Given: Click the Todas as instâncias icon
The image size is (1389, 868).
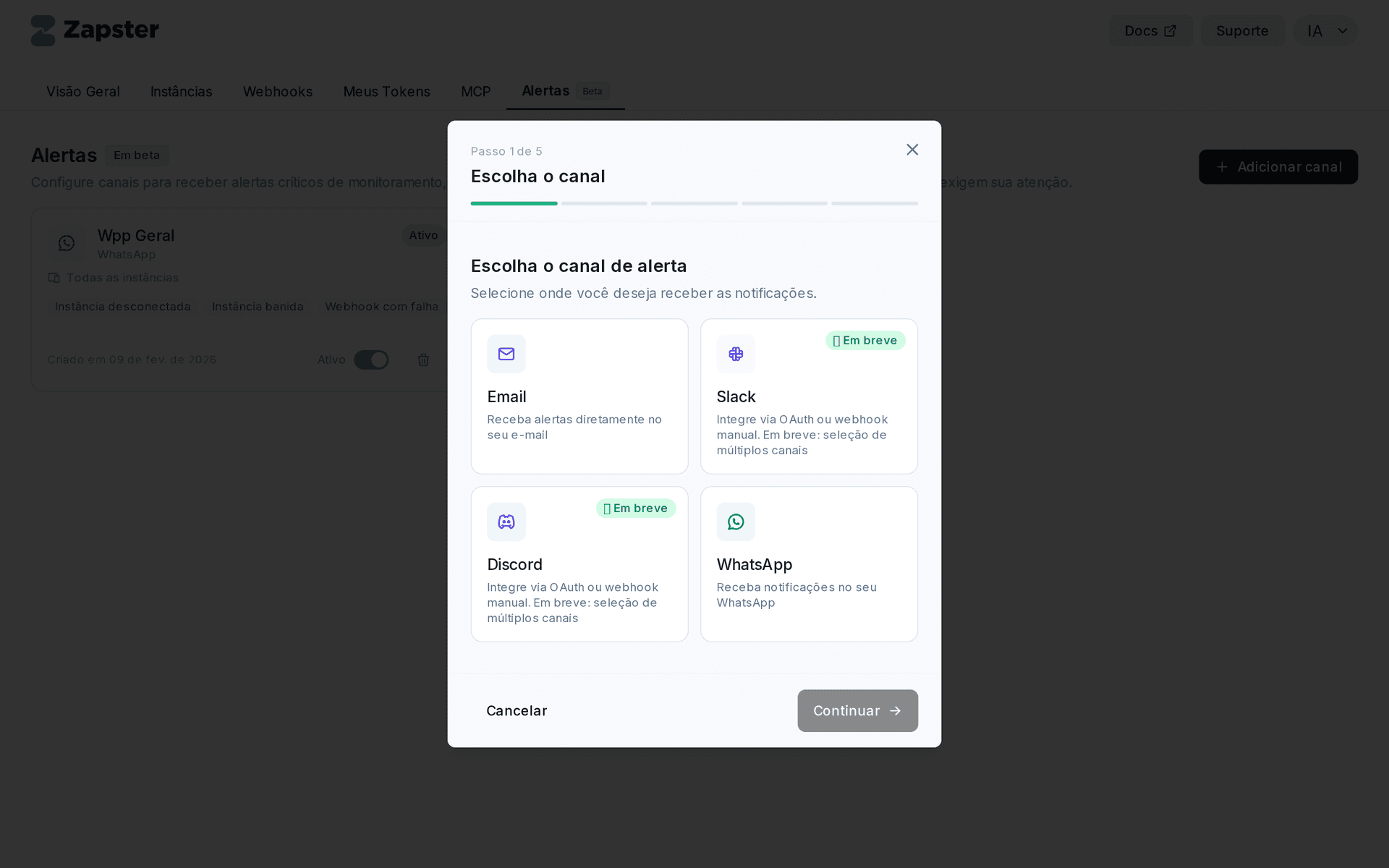Looking at the screenshot, I should pyautogui.click(x=54, y=278).
